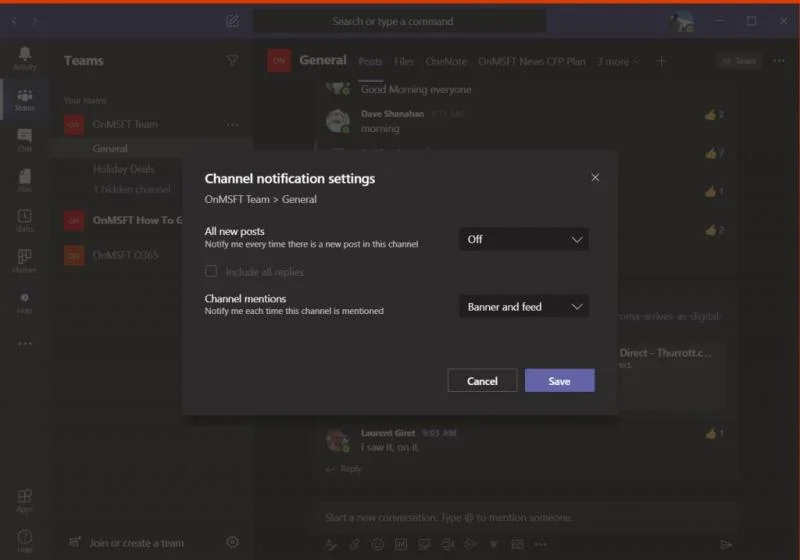The width and height of the screenshot is (800, 560).
Task: Go back with the left arrow
Action: (14, 21)
